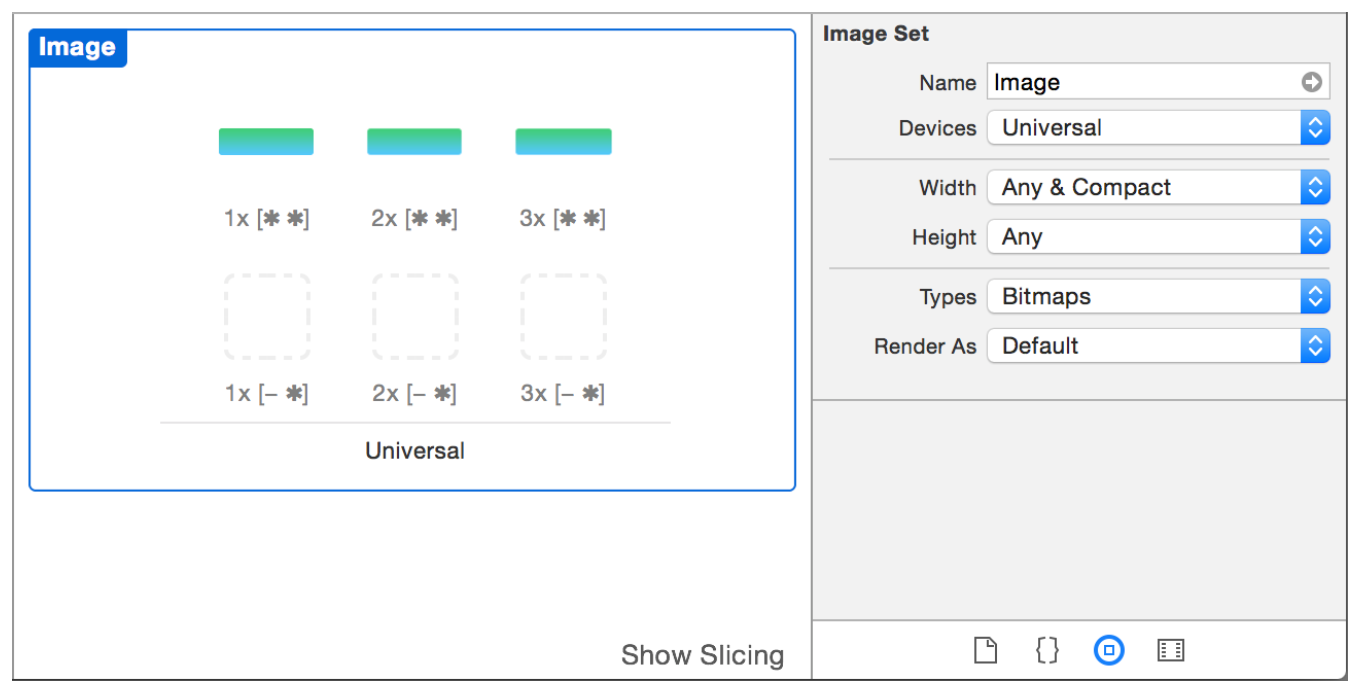The height and width of the screenshot is (693, 1360).
Task: Select the 1x image well
Action: (266, 141)
